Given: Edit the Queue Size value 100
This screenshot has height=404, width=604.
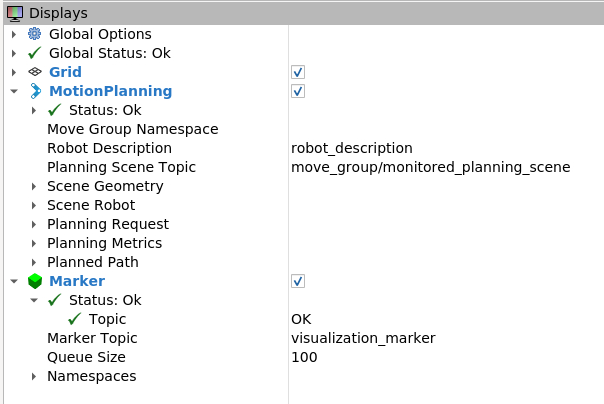Looking at the screenshot, I should click(x=304, y=357).
